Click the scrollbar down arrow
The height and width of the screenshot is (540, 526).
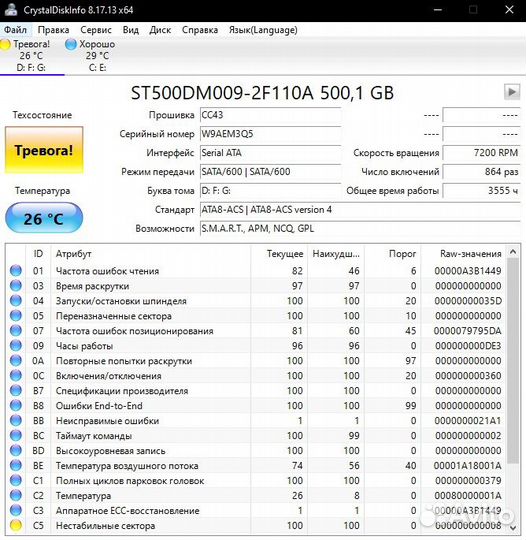coord(513,527)
